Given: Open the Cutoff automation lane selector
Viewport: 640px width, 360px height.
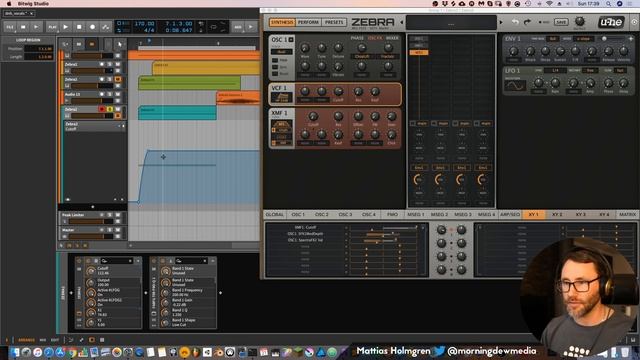Looking at the screenshot, I should (x=94, y=126).
